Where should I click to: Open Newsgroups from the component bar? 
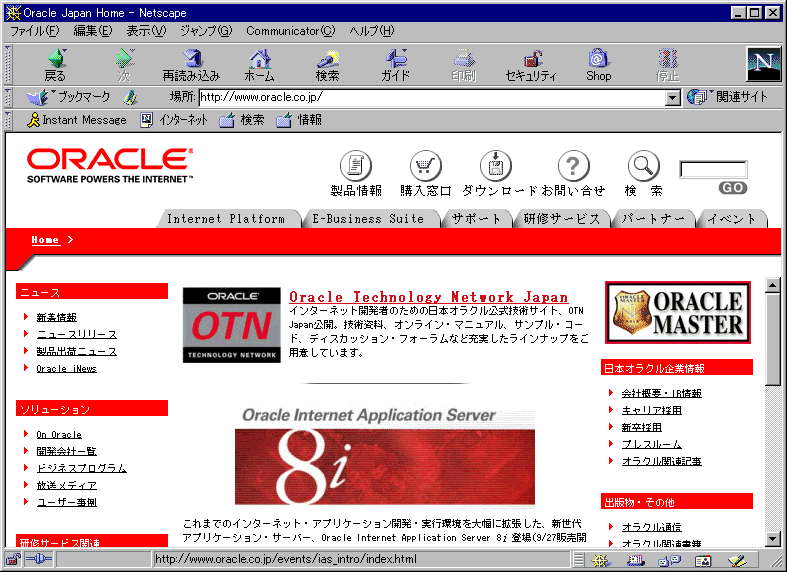coord(669,560)
